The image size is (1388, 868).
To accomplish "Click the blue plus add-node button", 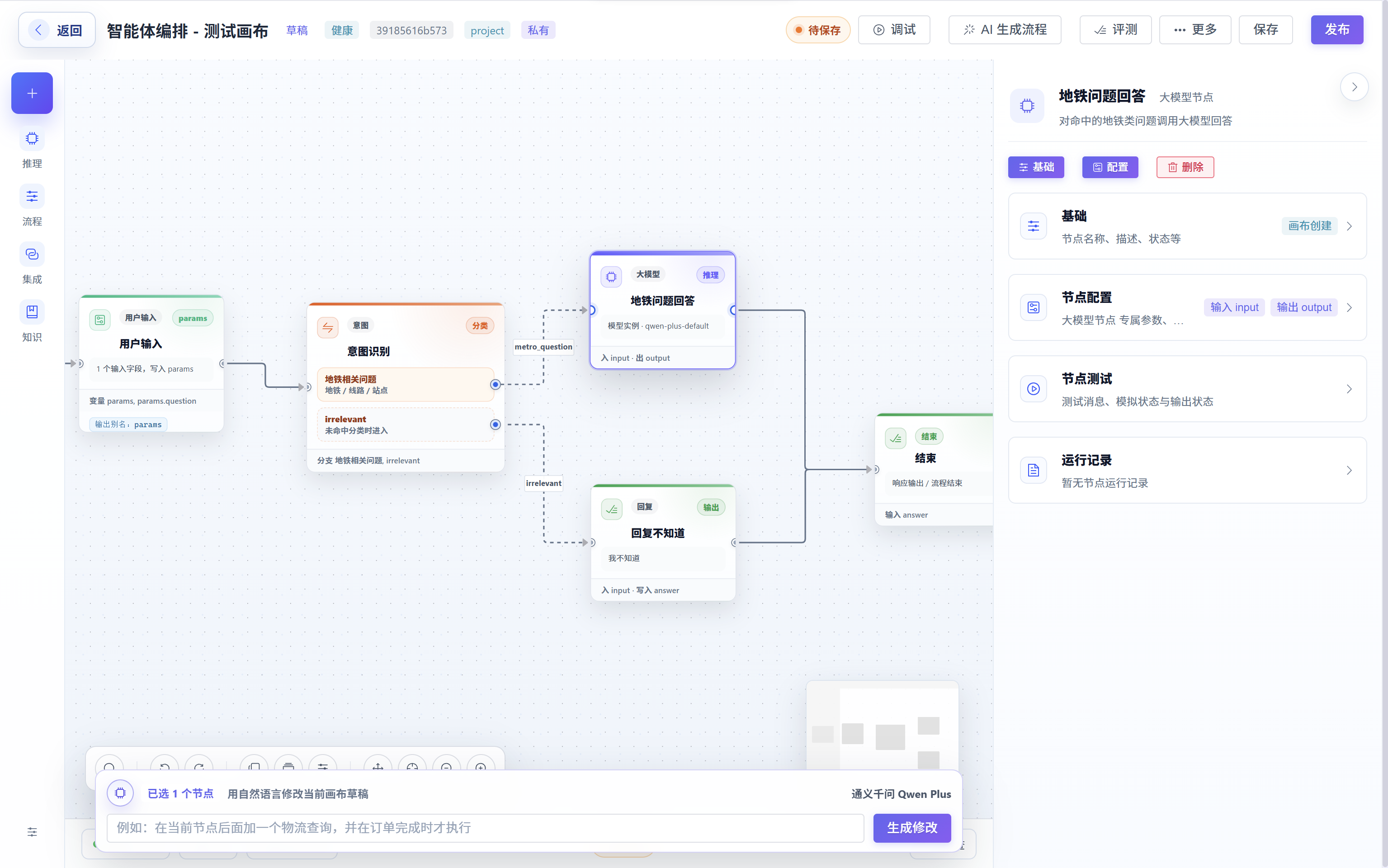I will click(32, 93).
